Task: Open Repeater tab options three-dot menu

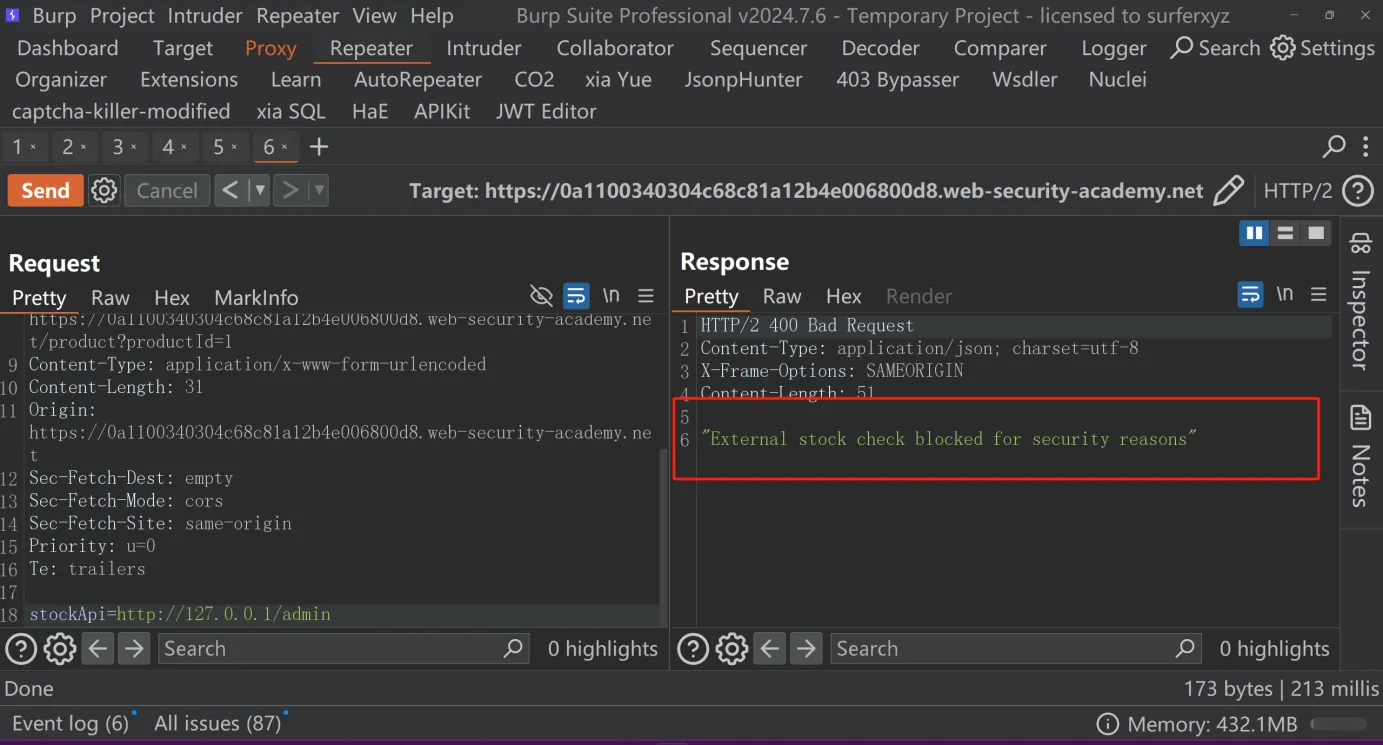Action: (1366, 147)
